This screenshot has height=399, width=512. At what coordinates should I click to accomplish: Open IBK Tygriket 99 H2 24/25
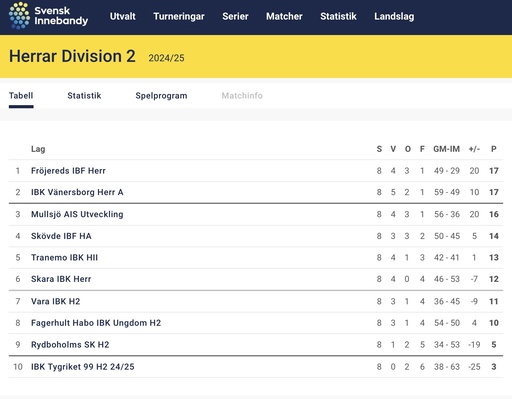(82, 367)
